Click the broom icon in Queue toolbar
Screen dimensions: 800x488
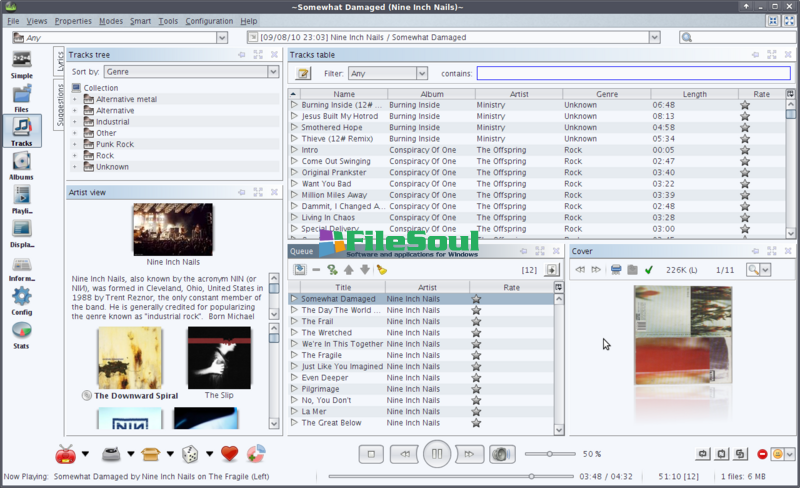point(382,270)
